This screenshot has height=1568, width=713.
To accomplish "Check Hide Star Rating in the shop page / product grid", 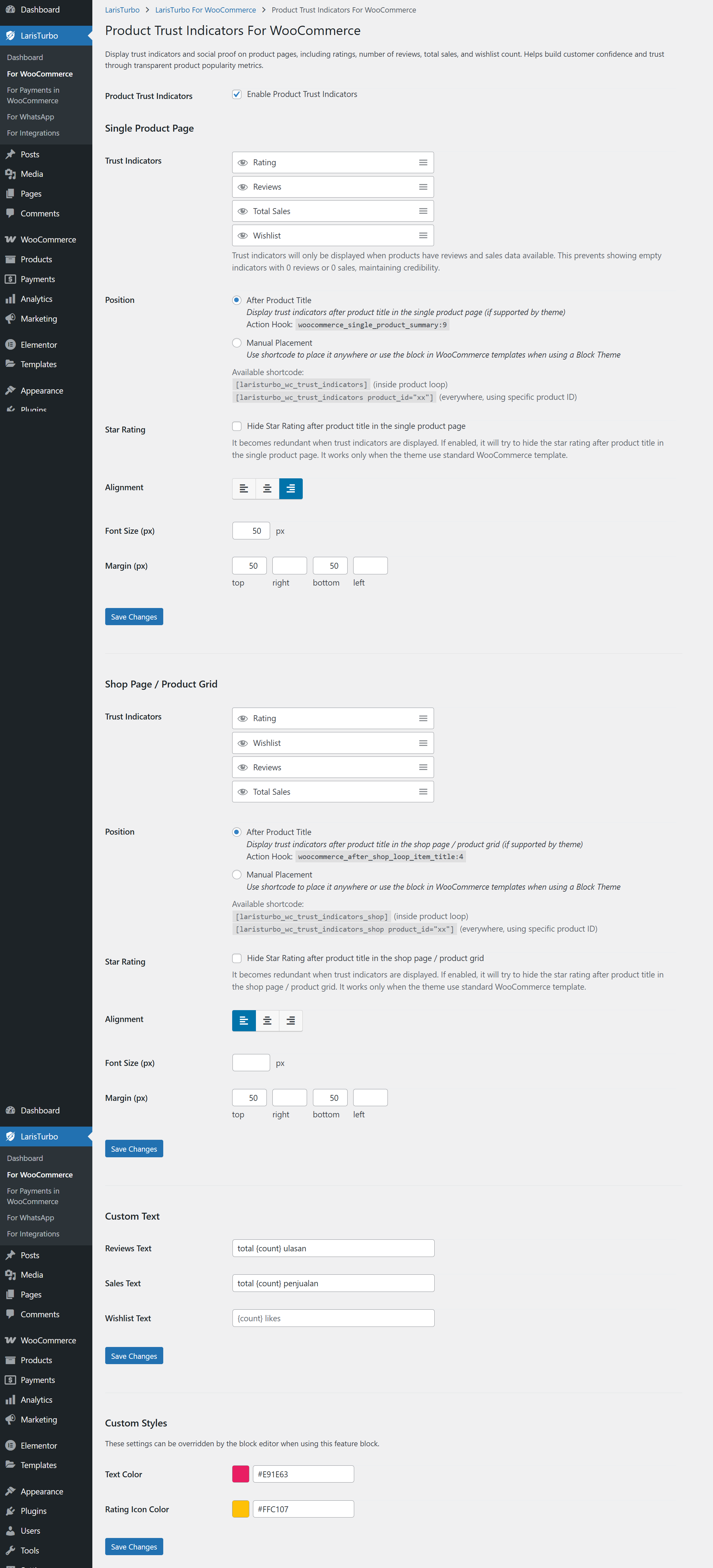I will 237,958.
